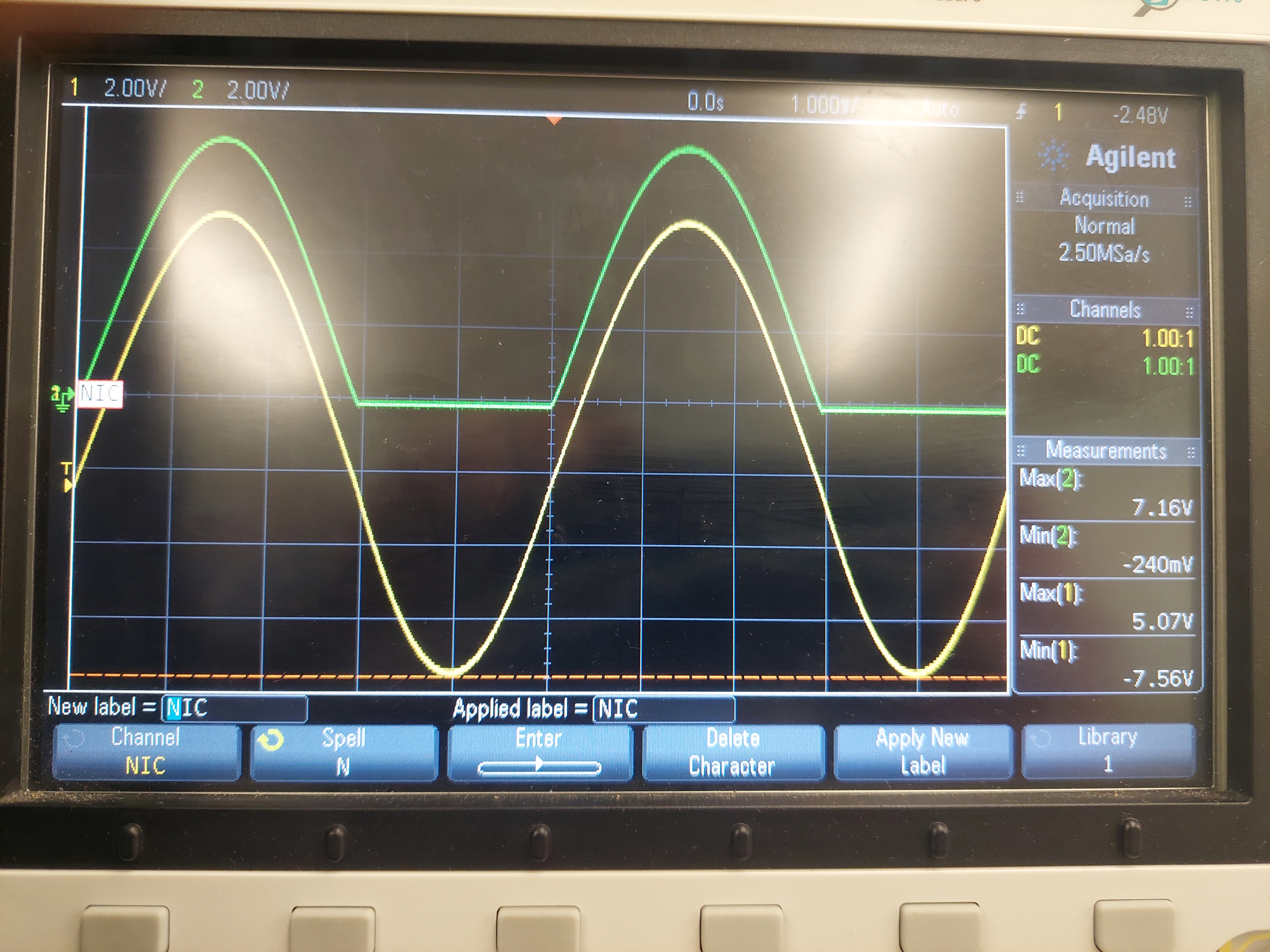
Task: Click the Min(1) -7.56V measurement
Action: (x=1106, y=665)
